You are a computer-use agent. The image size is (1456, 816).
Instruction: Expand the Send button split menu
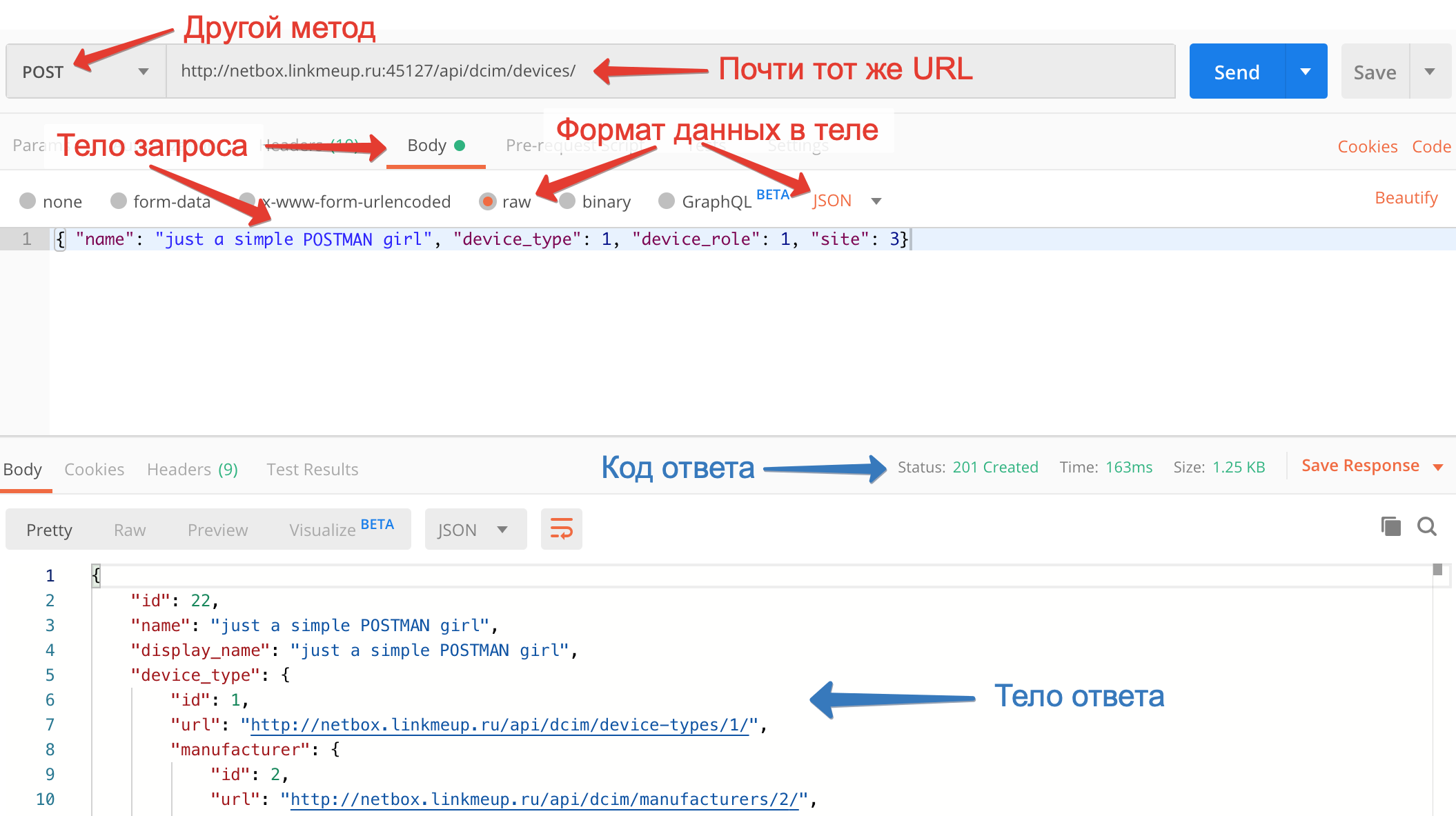tap(1306, 70)
